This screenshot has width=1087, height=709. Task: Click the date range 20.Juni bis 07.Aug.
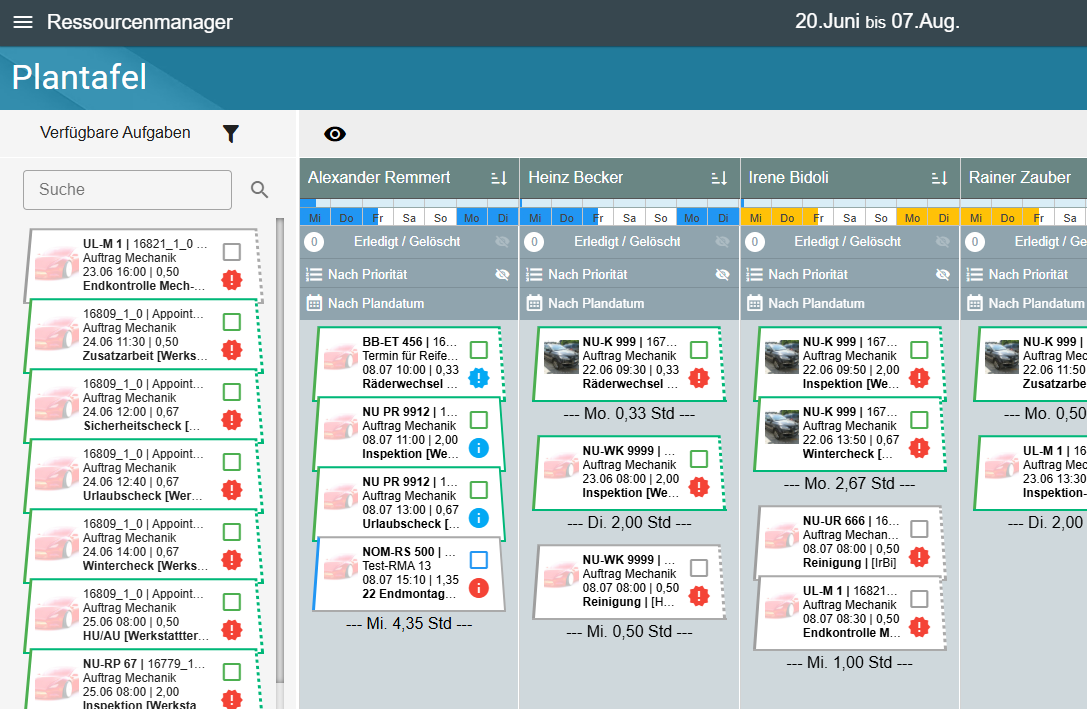(877, 21)
